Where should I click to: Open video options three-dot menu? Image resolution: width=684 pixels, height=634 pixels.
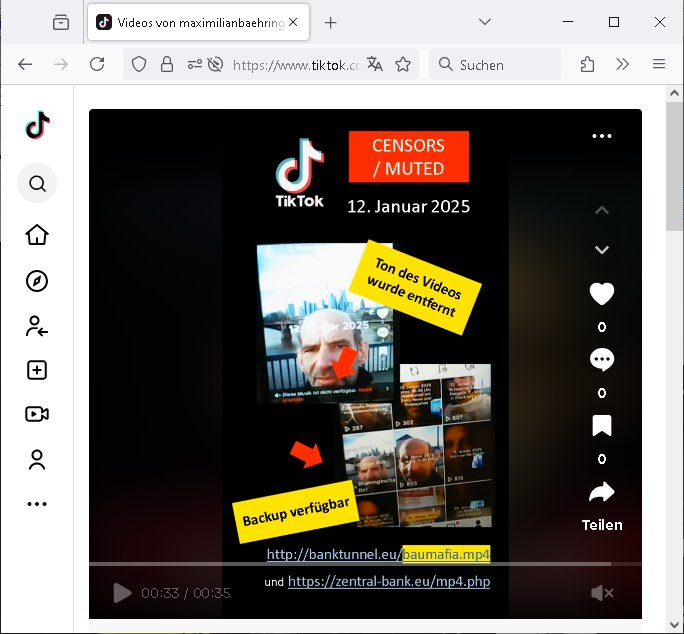point(601,136)
